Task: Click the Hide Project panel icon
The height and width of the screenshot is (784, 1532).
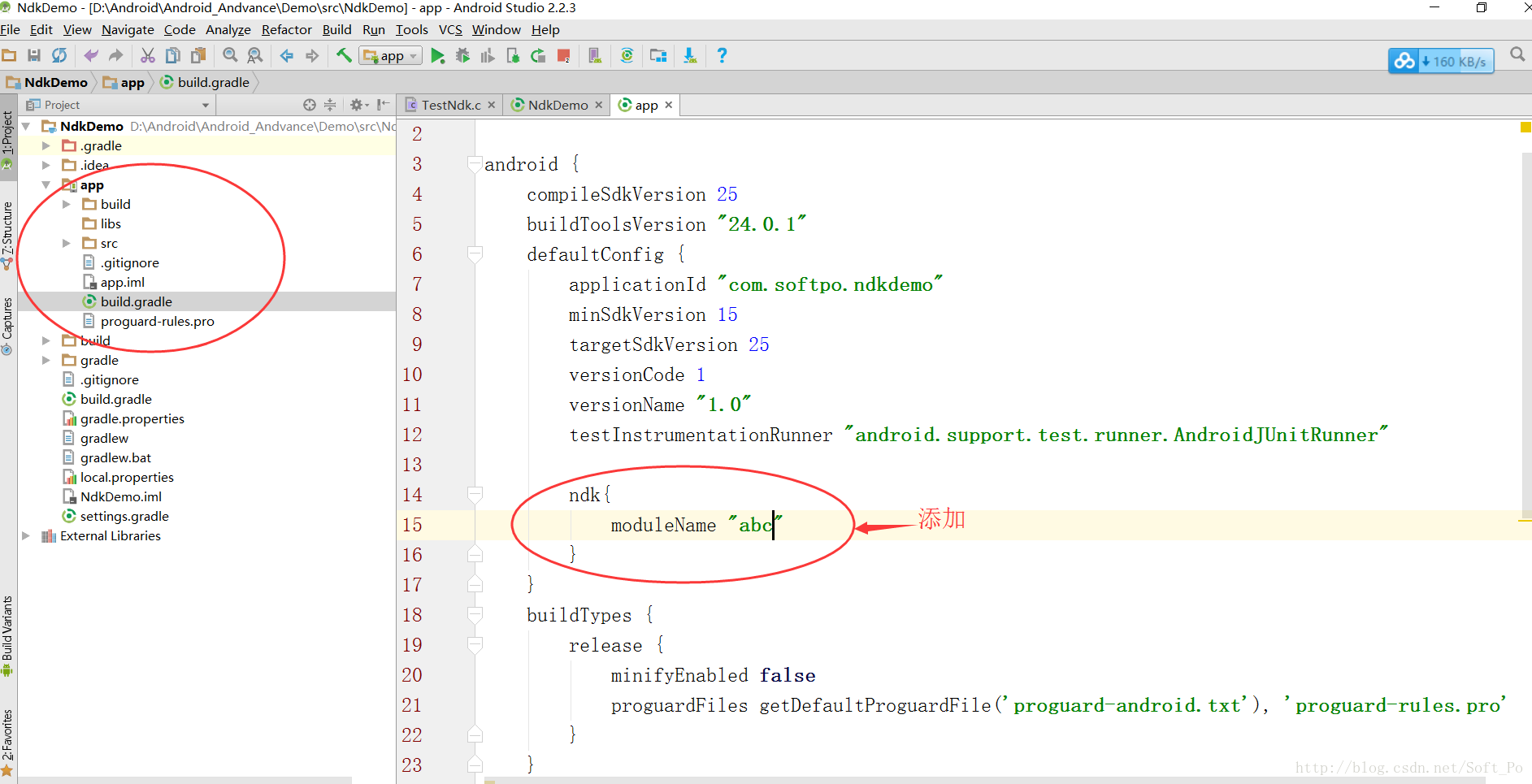Action: (x=383, y=105)
